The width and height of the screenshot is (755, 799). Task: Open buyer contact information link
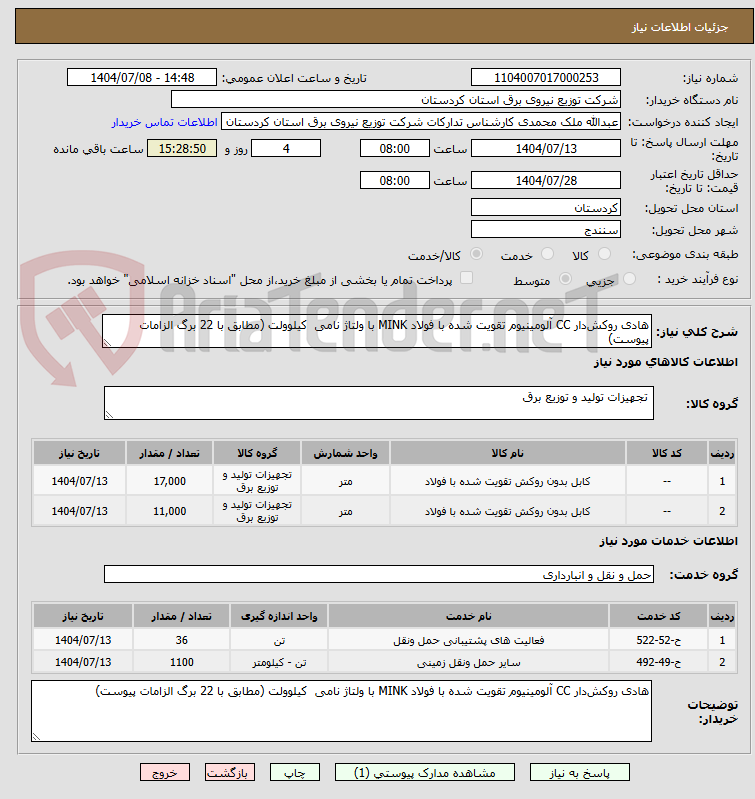(165, 122)
